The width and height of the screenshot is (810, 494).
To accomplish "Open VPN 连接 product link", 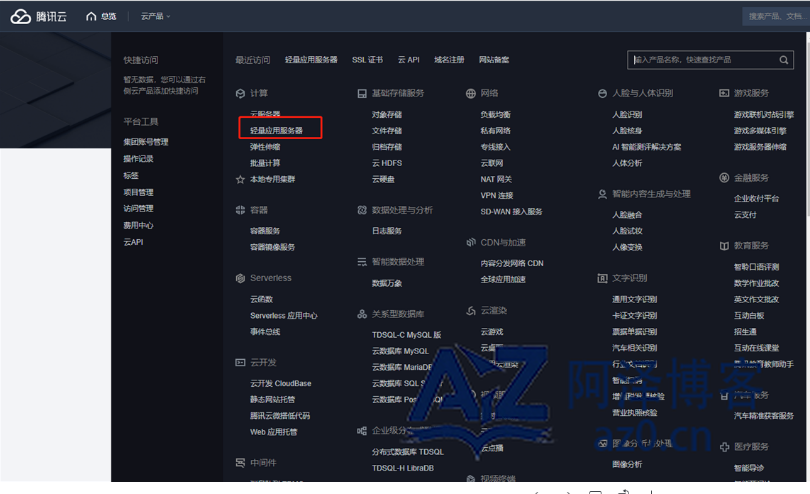I will click(x=497, y=196).
